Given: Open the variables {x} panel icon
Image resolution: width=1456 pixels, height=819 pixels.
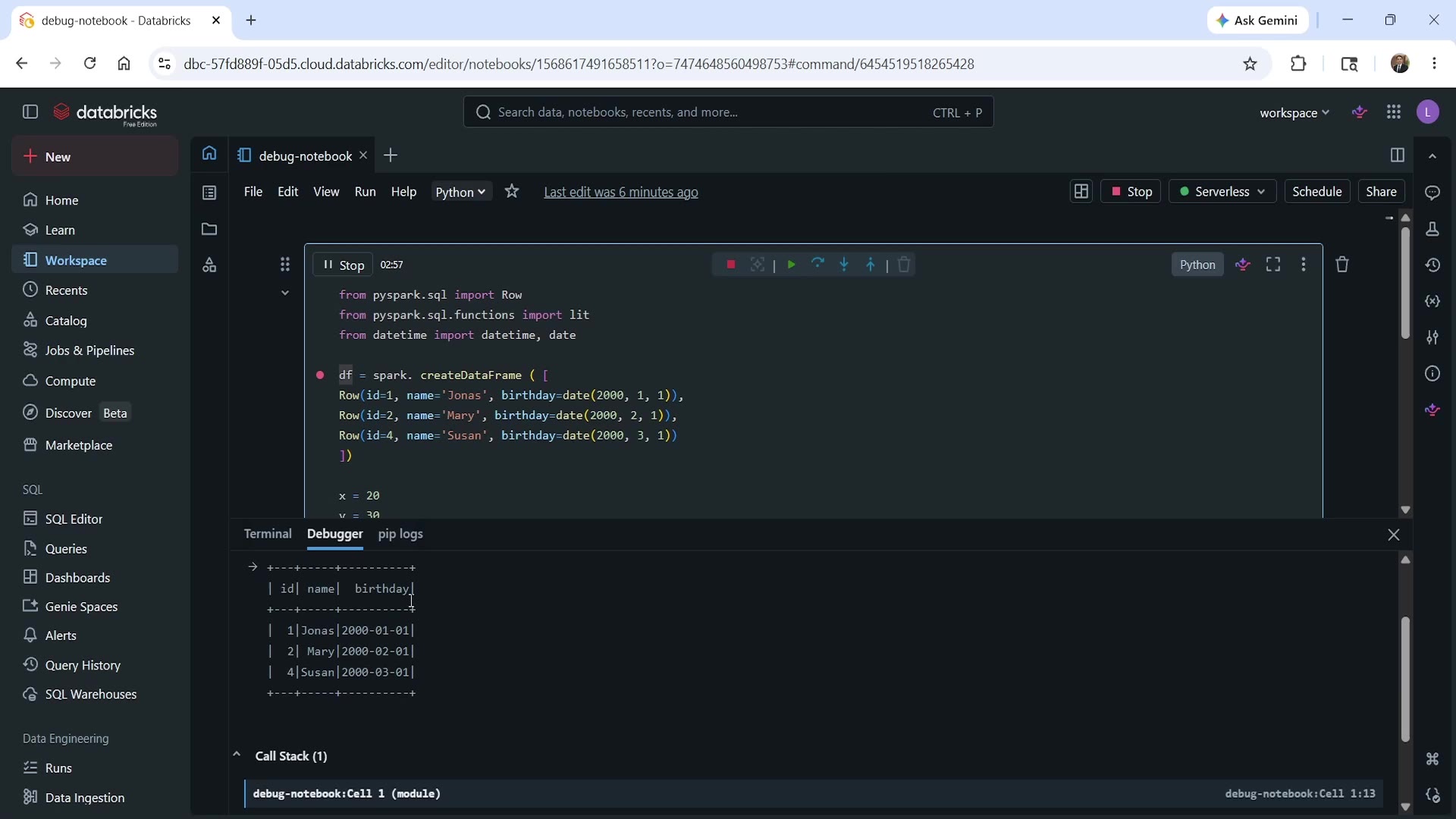Looking at the screenshot, I should pyautogui.click(x=1432, y=301).
